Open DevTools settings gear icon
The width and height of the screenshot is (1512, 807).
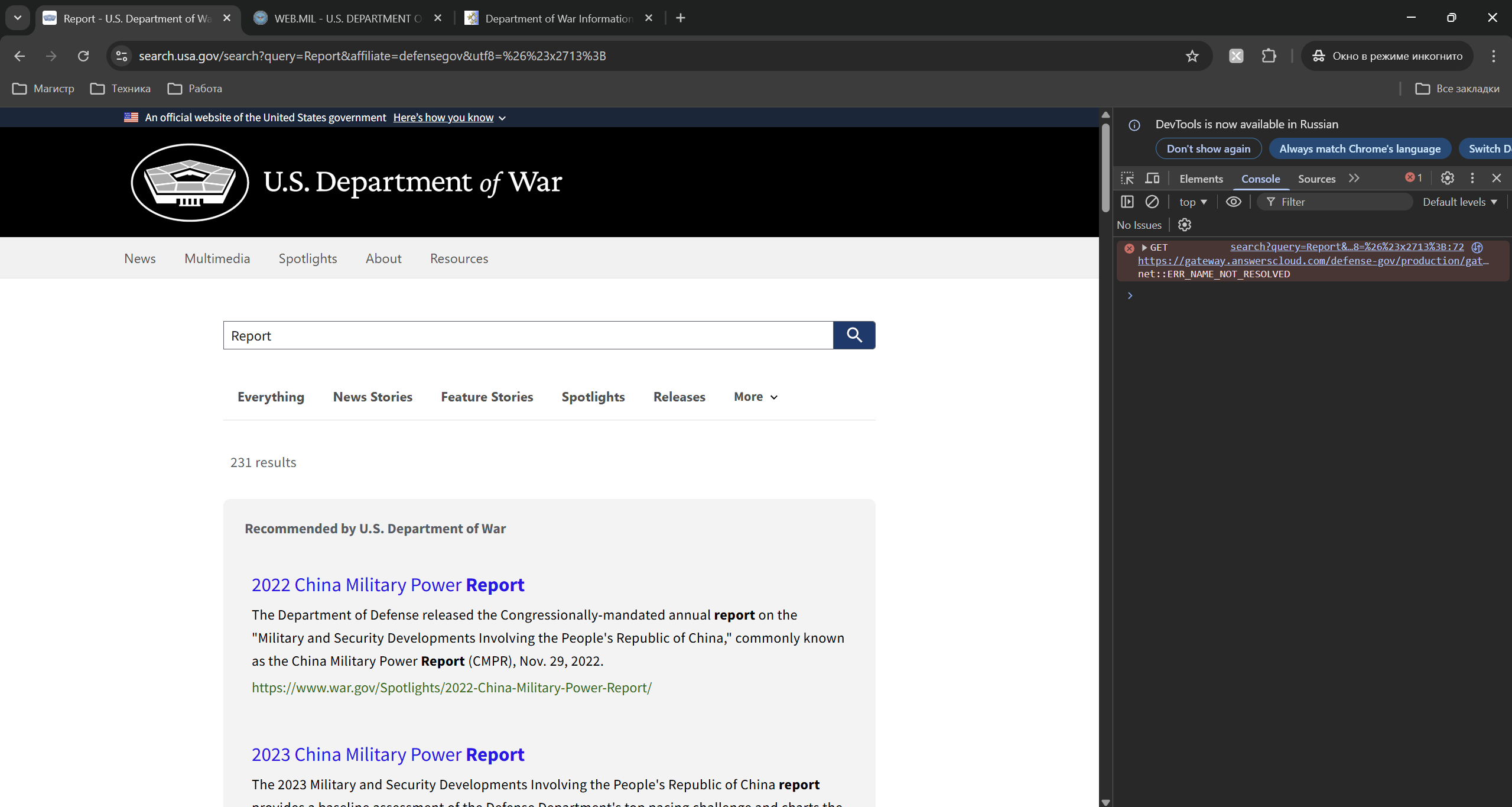coord(1447,178)
